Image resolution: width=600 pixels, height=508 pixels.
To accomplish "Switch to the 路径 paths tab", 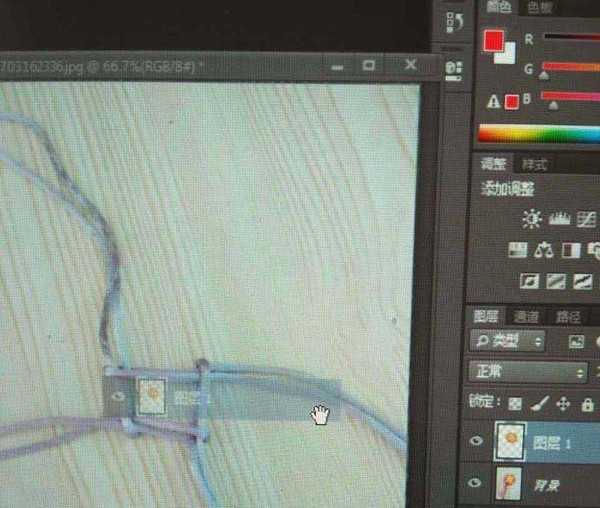I will click(x=568, y=317).
